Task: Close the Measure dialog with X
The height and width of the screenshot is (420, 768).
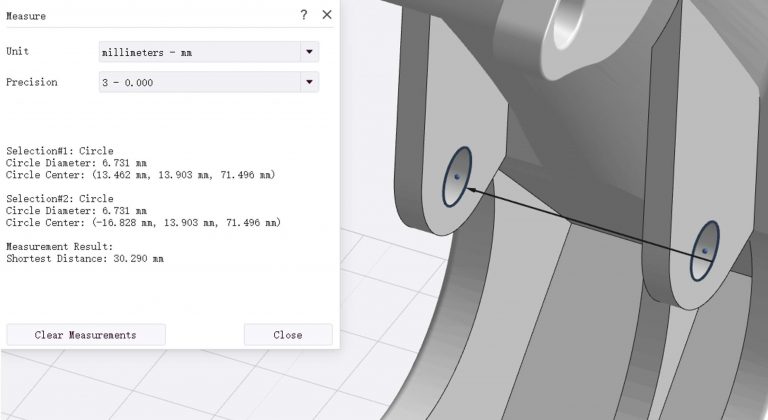Action: point(327,15)
